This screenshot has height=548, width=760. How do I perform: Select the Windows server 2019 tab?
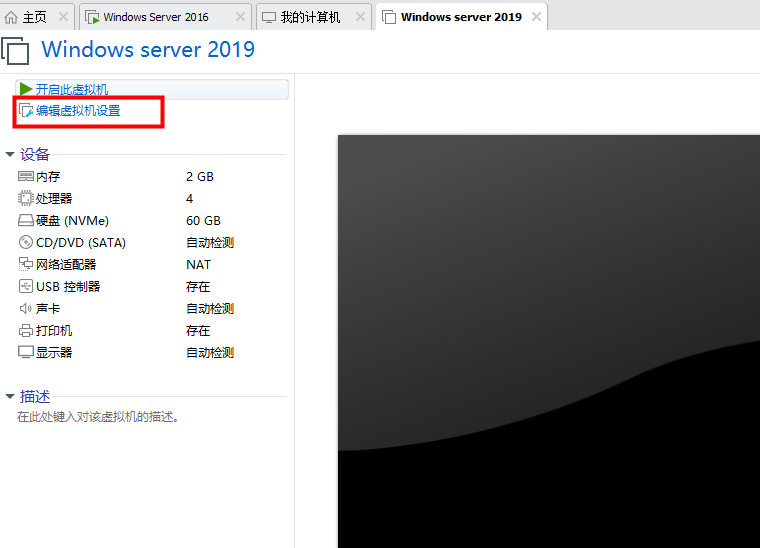(461, 17)
